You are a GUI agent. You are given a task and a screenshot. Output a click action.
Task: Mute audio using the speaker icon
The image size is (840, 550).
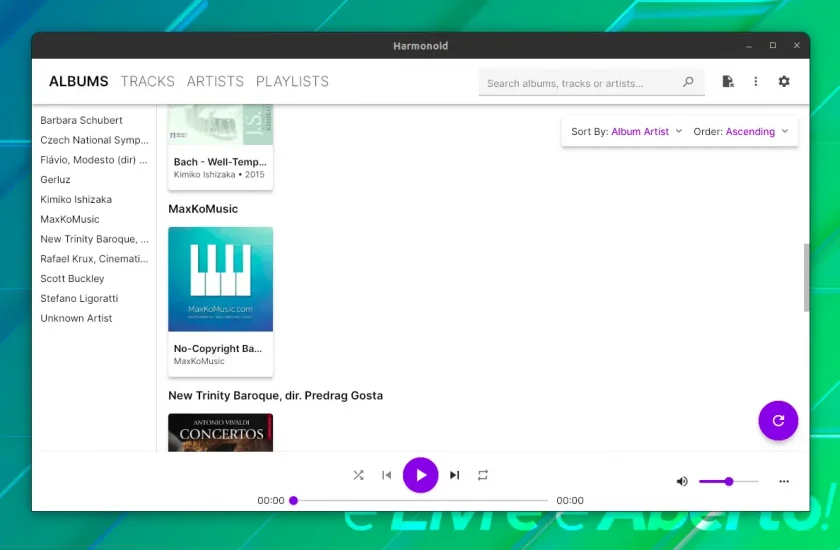click(x=682, y=481)
